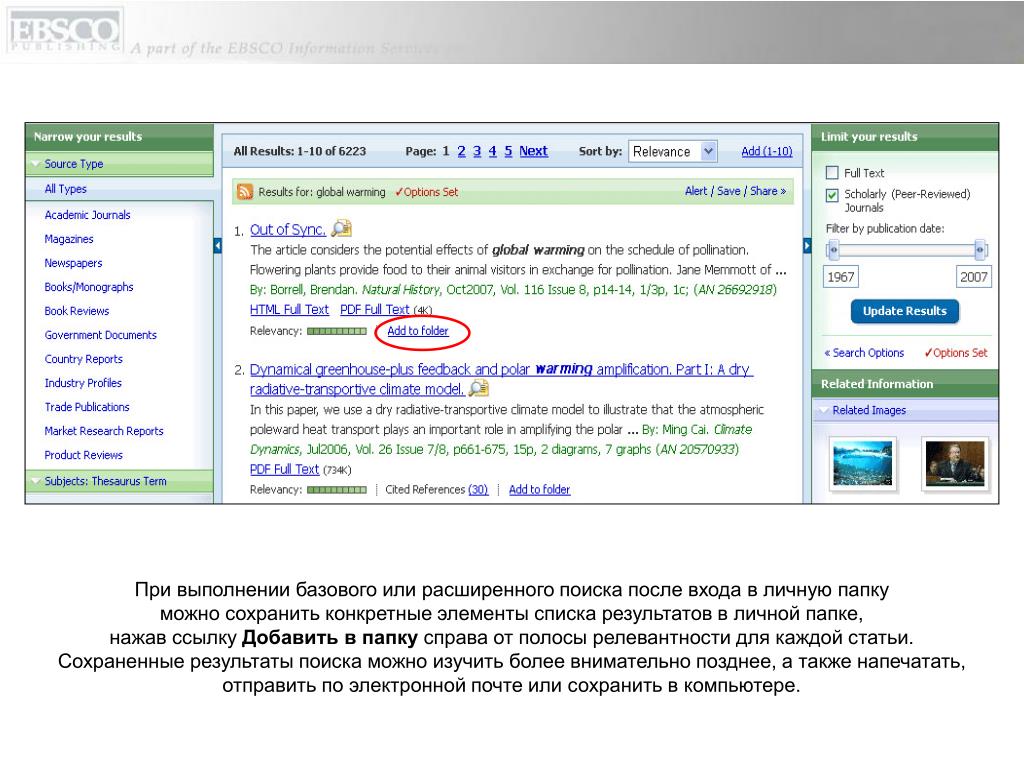Open HTML Full Text for Out of Sync
This screenshot has width=1024, height=768.
[x=289, y=310]
